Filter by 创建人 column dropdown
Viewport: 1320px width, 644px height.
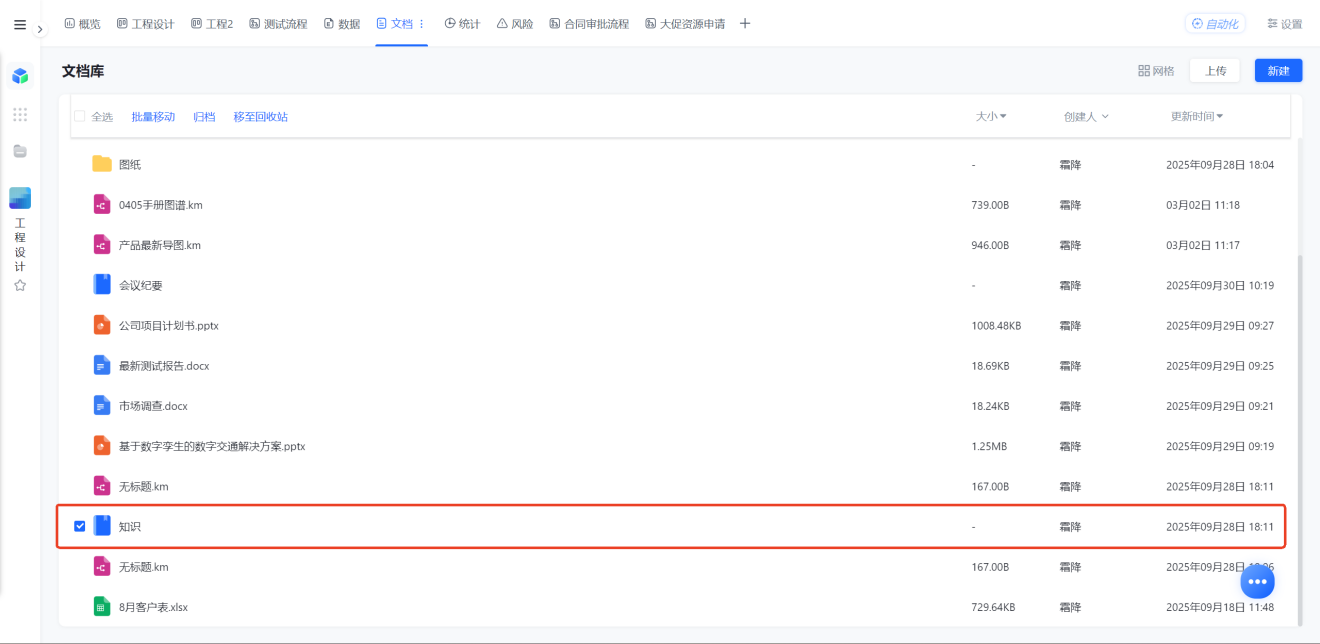click(1086, 117)
